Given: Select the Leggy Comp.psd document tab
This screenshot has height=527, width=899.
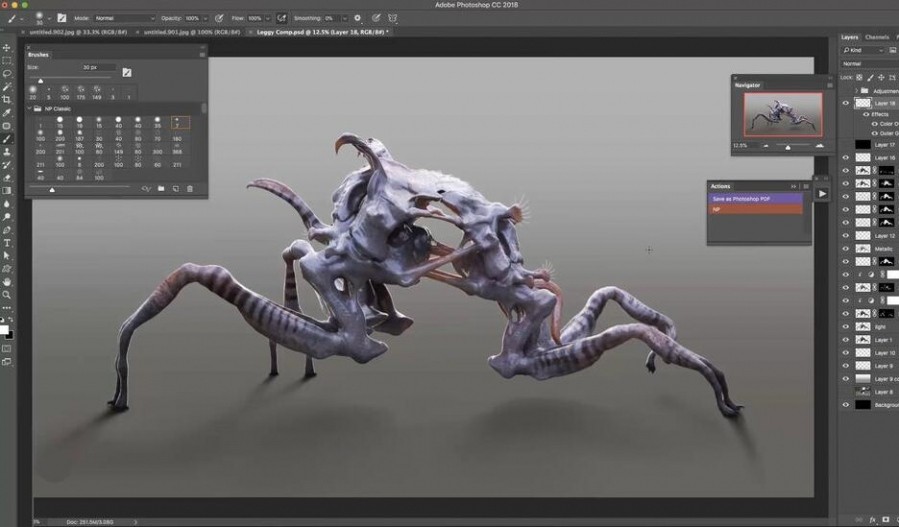Looking at the screenshot, I should click(322, 33).
